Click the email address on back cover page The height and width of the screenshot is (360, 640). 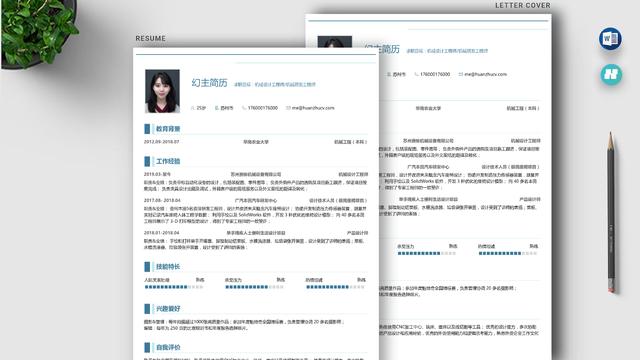(485, 74)
